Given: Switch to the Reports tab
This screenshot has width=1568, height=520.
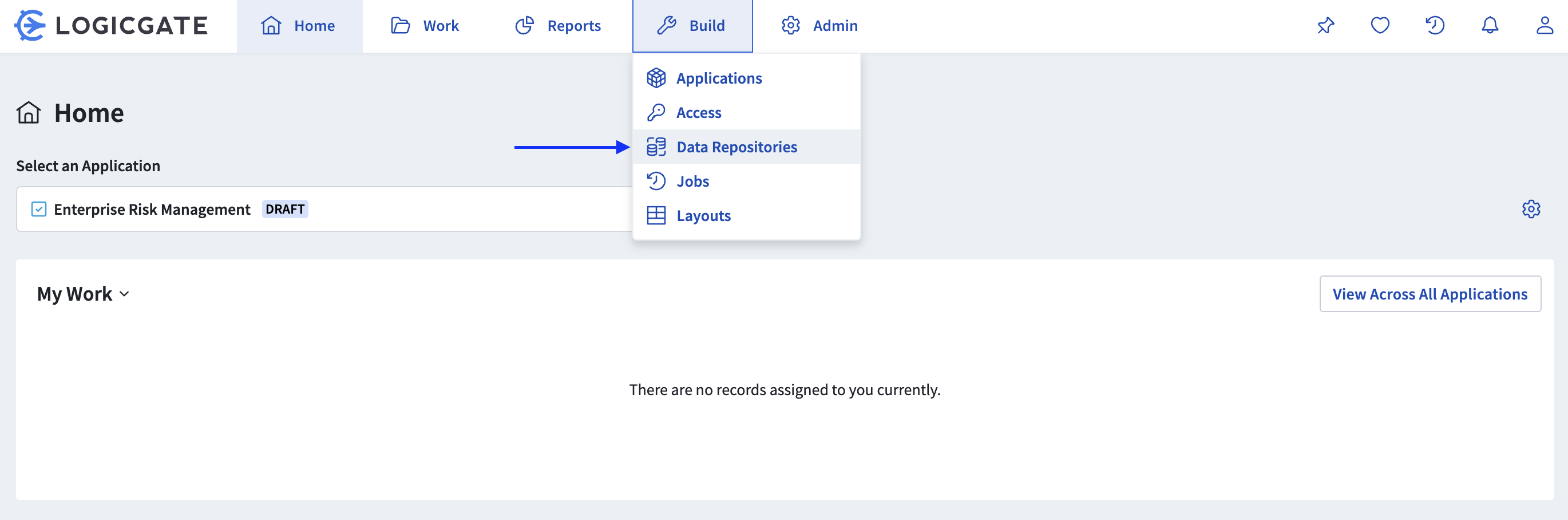Looking at the screenshot, I should click(x=557, y=26).
